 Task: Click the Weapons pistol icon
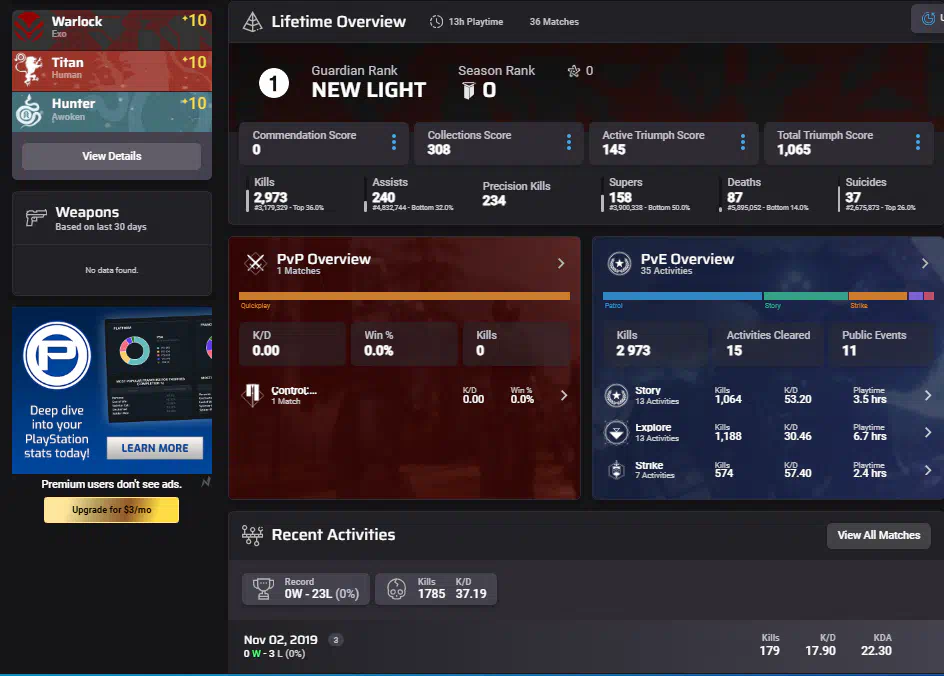(36, 219)
